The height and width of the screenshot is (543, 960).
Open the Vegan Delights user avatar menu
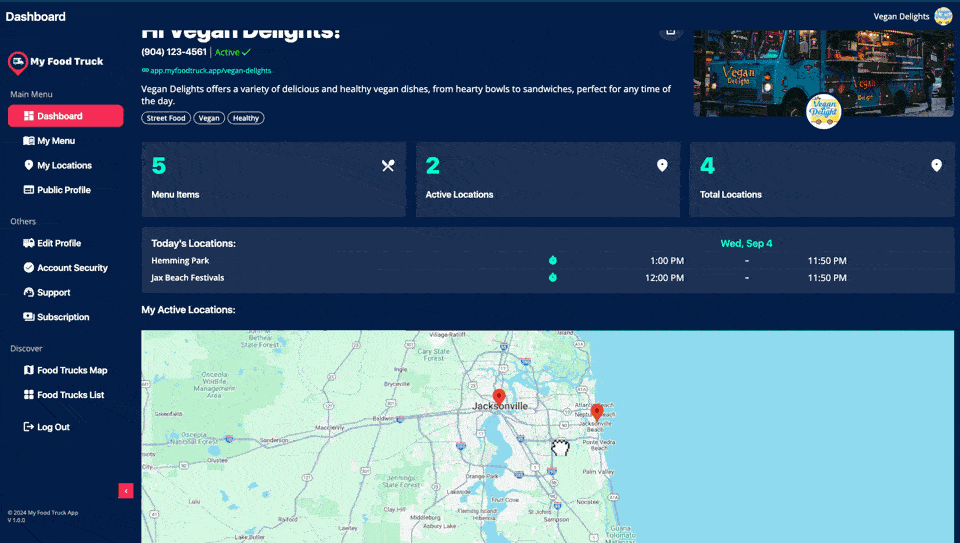943,16
